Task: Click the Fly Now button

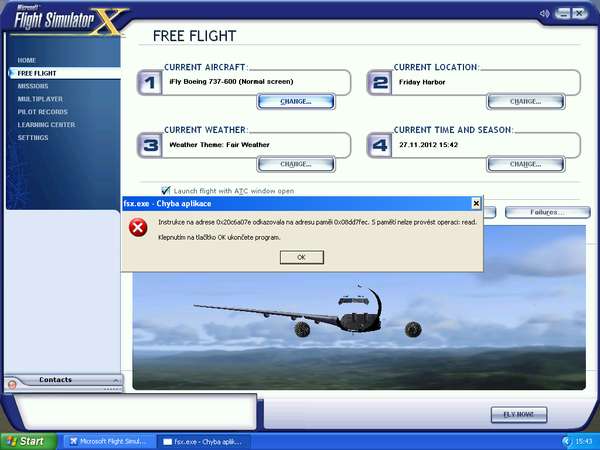Action: tap(519, 415)
